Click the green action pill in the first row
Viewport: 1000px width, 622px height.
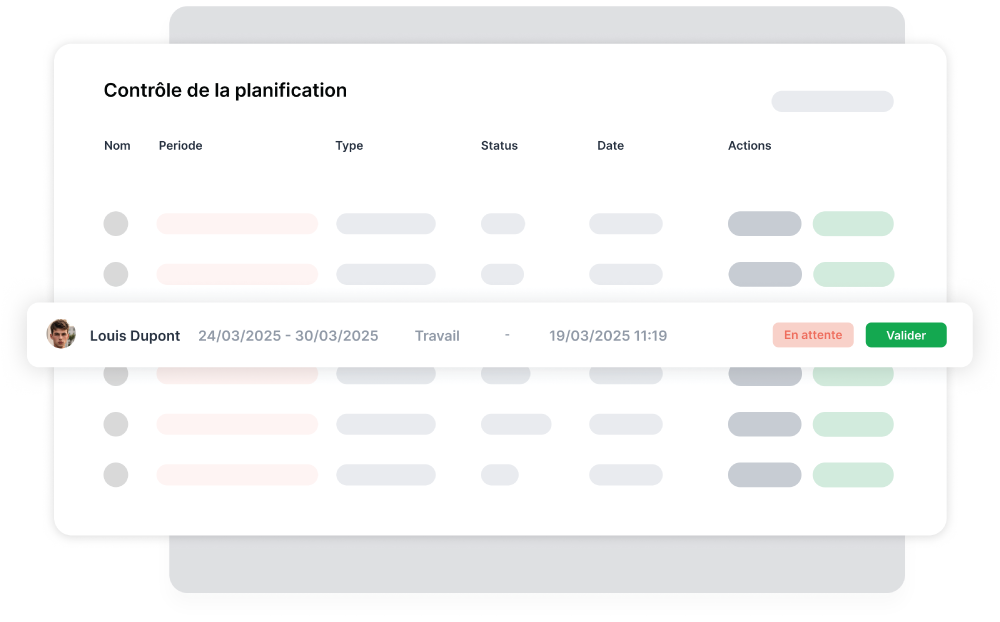pyautogui.click(x=853, y=224)
